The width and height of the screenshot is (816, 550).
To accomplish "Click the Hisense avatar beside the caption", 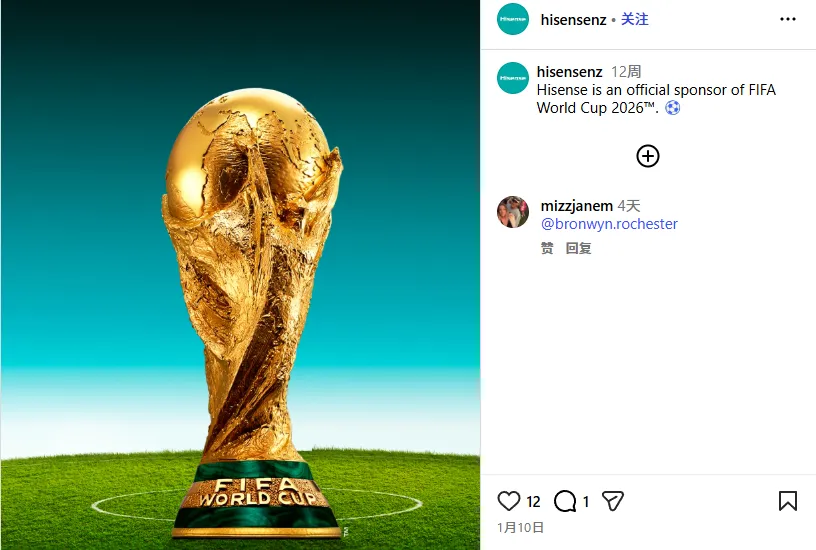I will click(x=513, y=78).
